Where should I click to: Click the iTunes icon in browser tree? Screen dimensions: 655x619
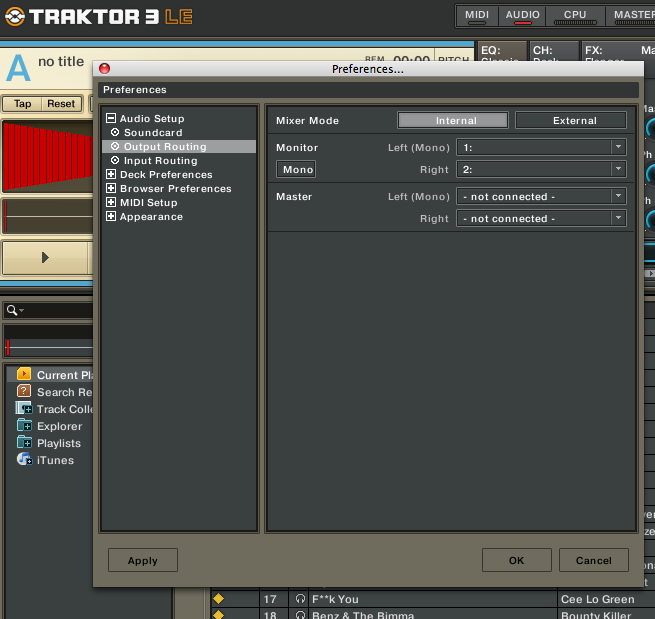(24, 459)
